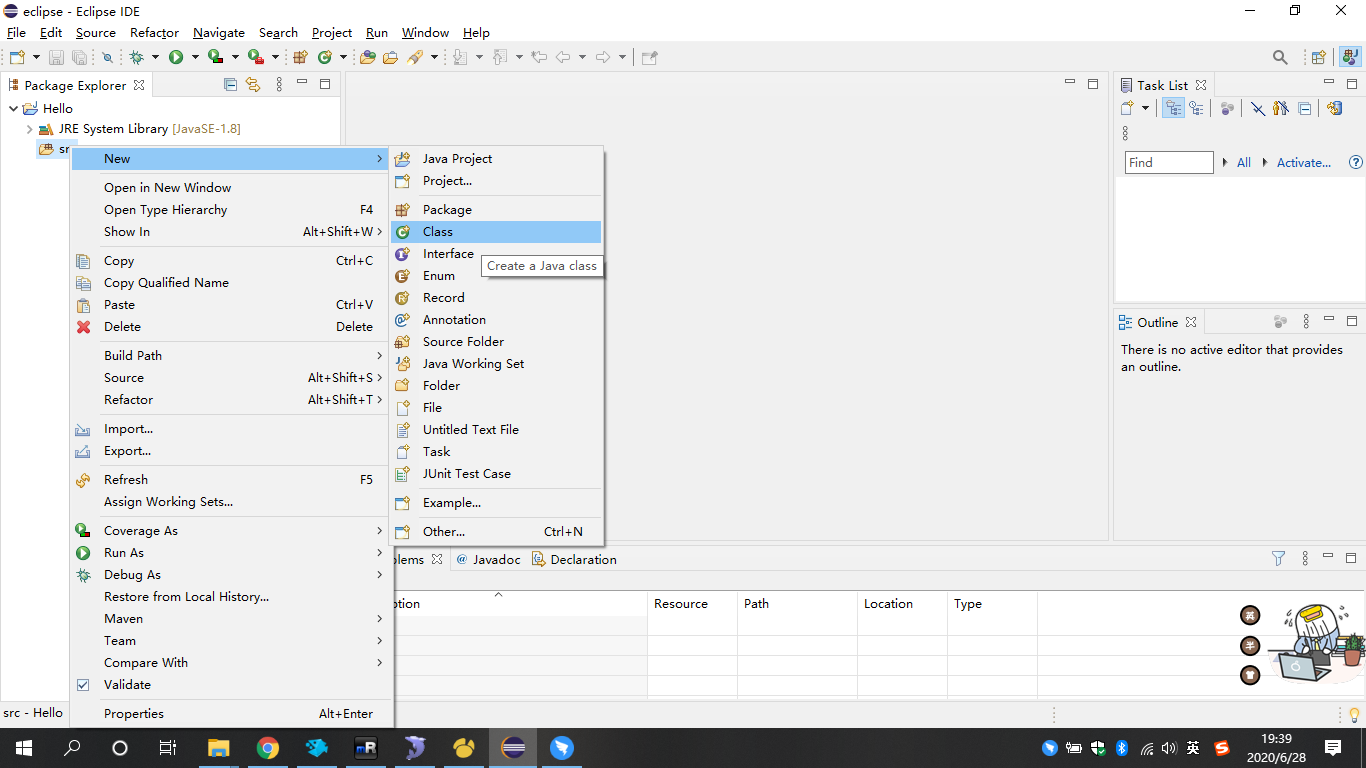Click the Location column header
The height and width of the screenshot is (768, 1366).
[x=902, y=604]
